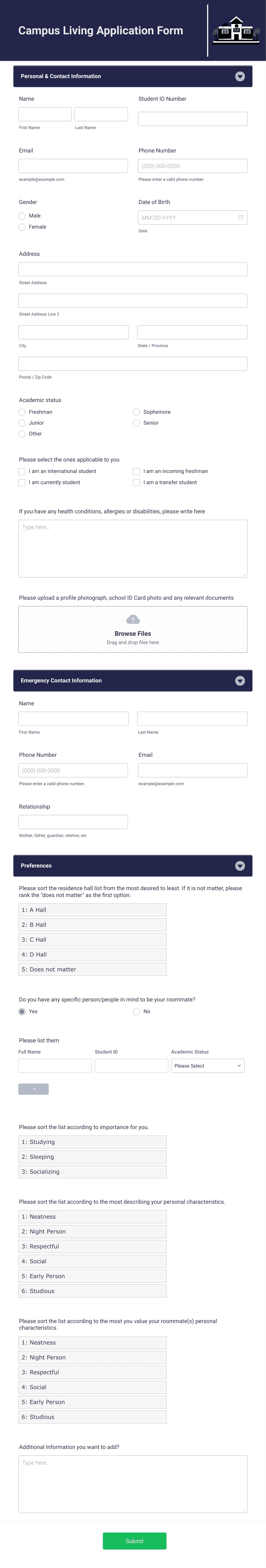Collapse the Preferences section
Screen dimensions: 266x1568
(240, 865)
